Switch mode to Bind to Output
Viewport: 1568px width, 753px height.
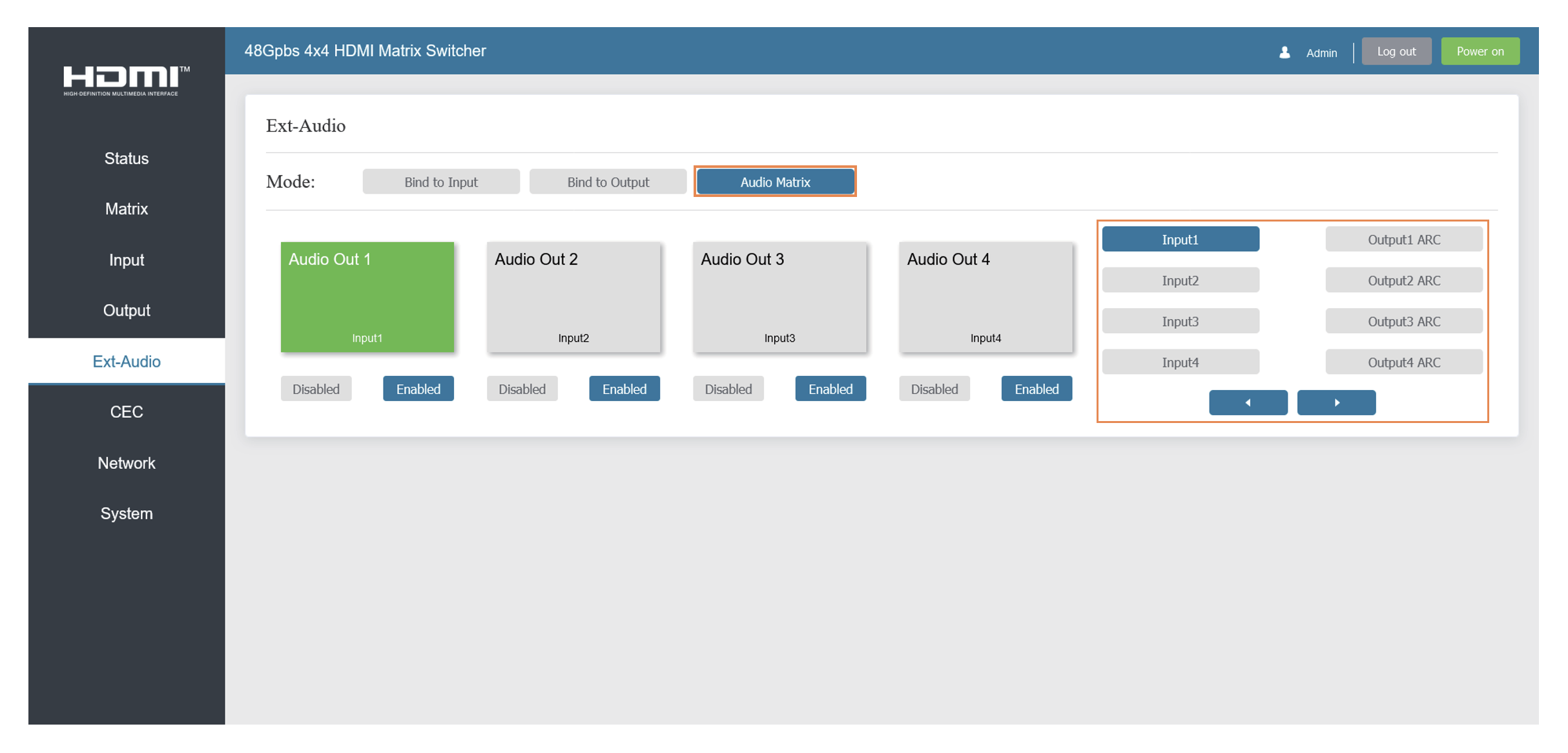(x=608, y=181)
